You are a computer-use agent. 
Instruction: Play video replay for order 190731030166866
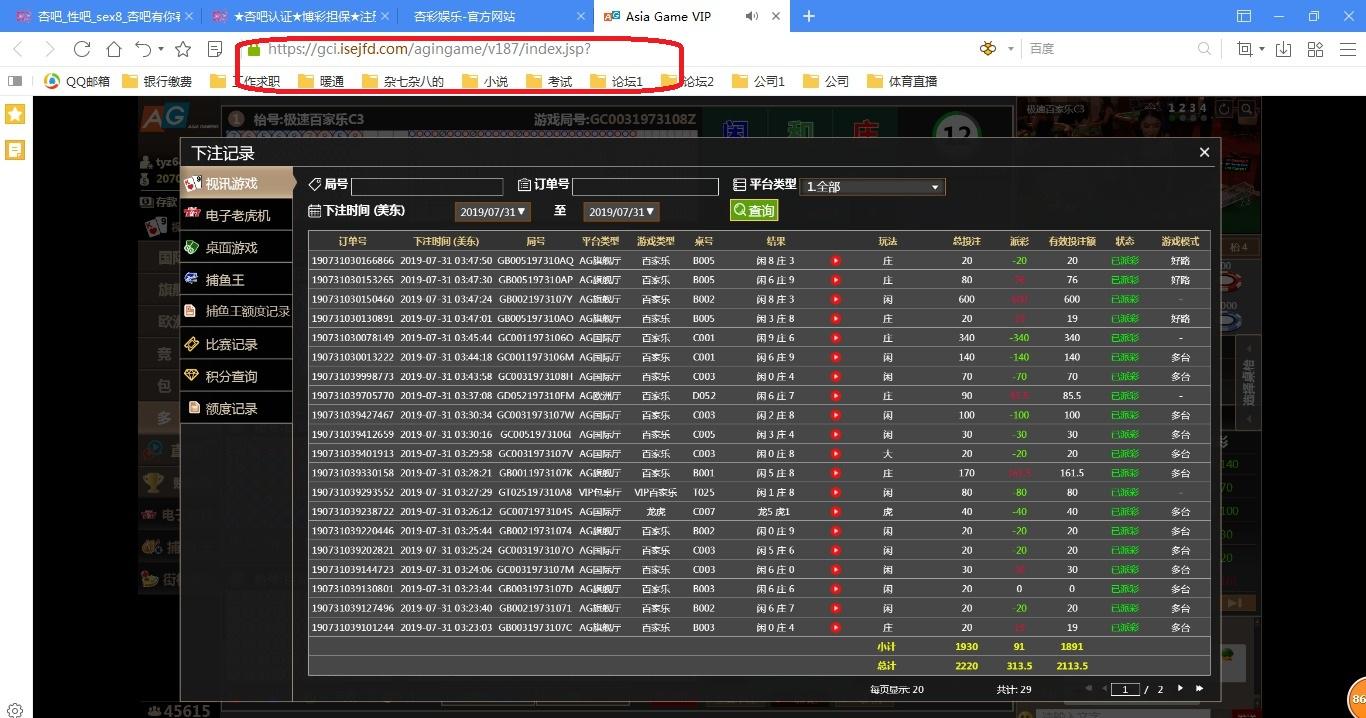click(x=836, y=261)
